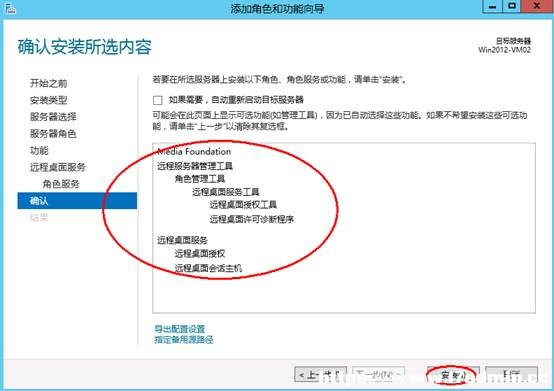
Task: Click the 安装 install button
Action: point(453,375)
